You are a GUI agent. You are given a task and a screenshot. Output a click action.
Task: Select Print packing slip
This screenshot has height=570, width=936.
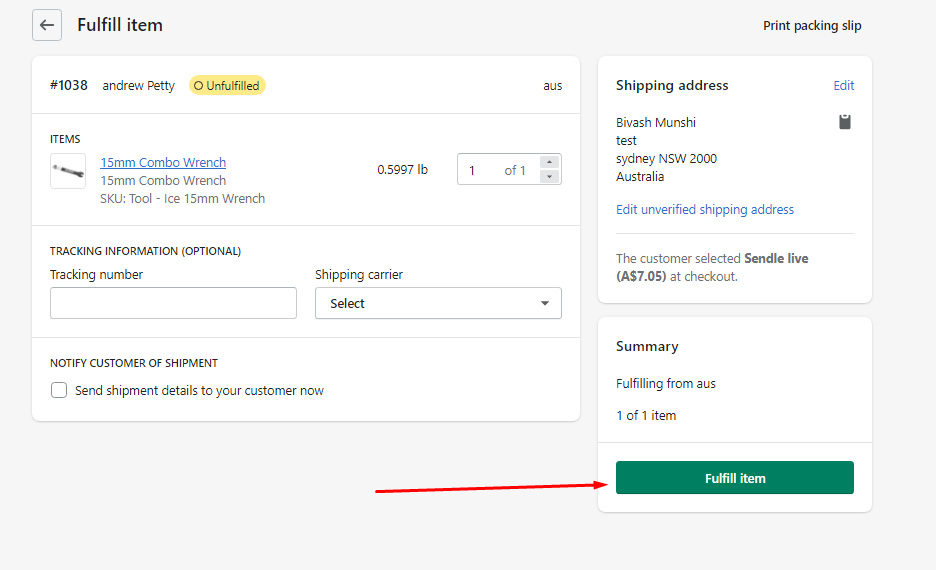tap(812, 26)
